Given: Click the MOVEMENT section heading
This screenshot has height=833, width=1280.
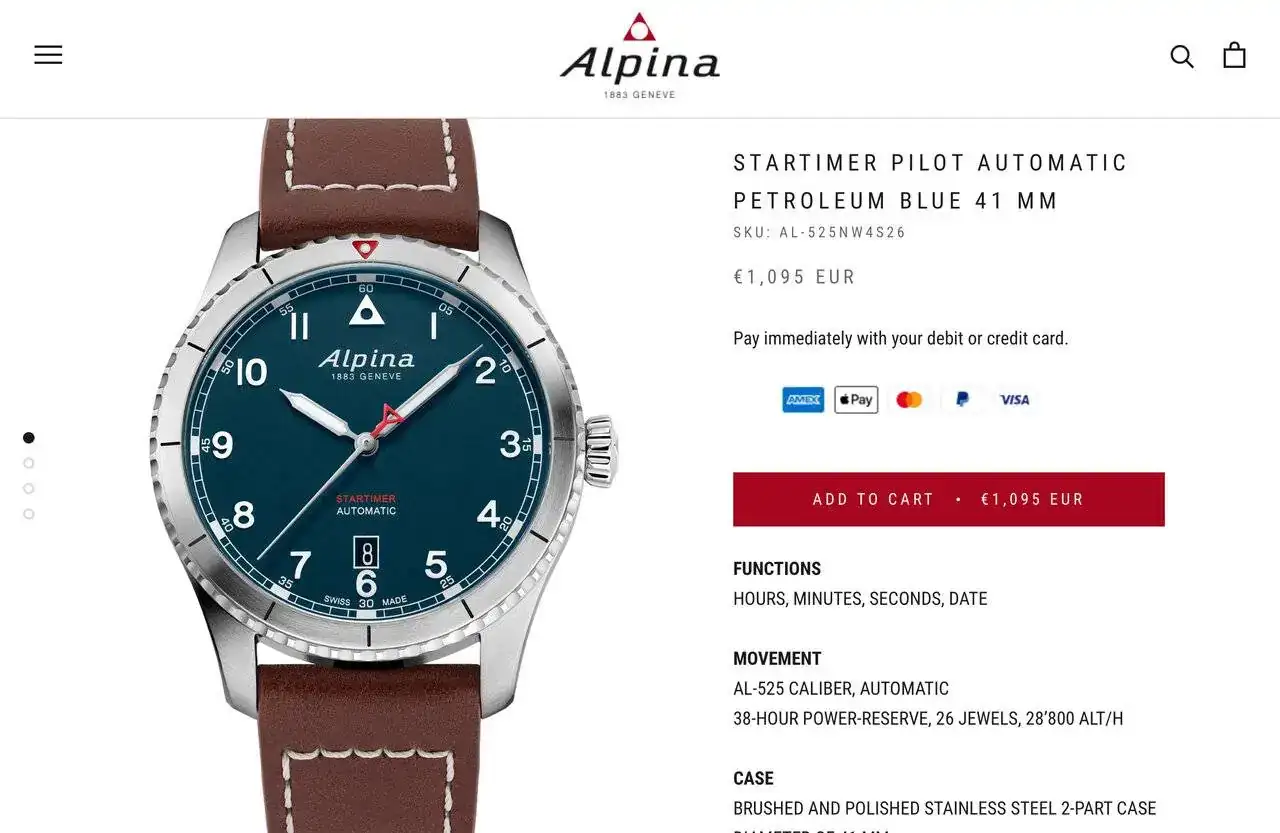Looking at the screenshot, I should pos(777,659).
